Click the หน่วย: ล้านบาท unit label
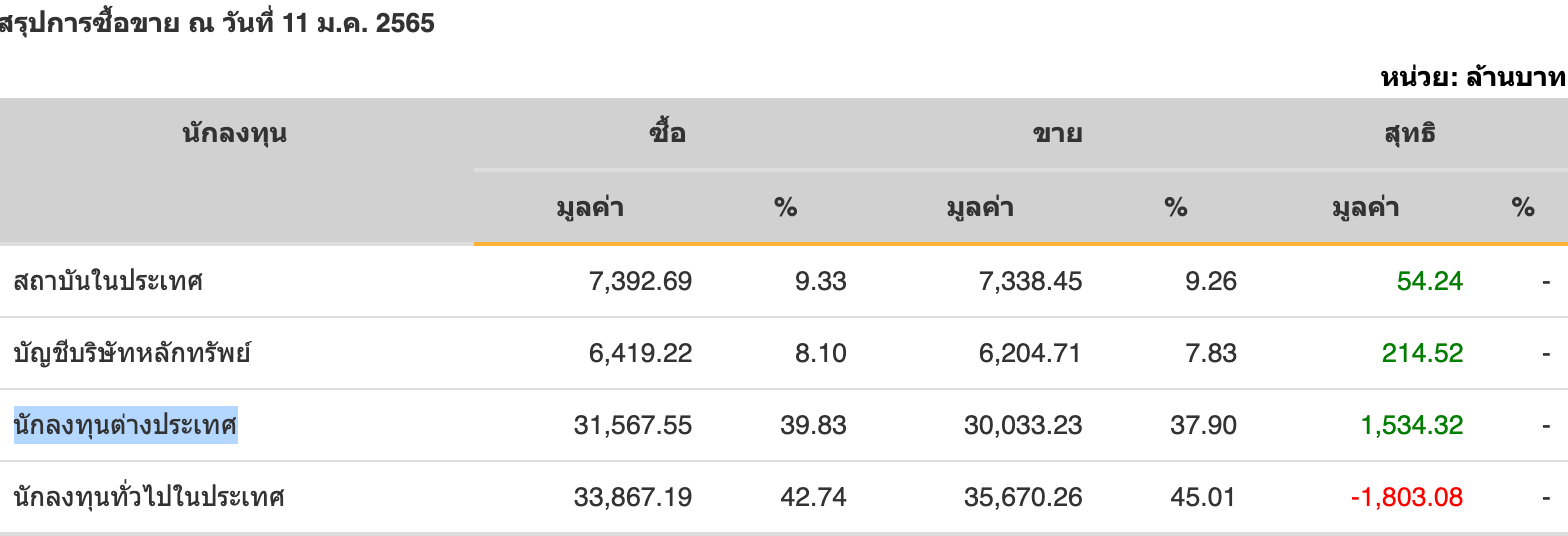This screenshot has width=1568, height=536. click(1473, 78)
